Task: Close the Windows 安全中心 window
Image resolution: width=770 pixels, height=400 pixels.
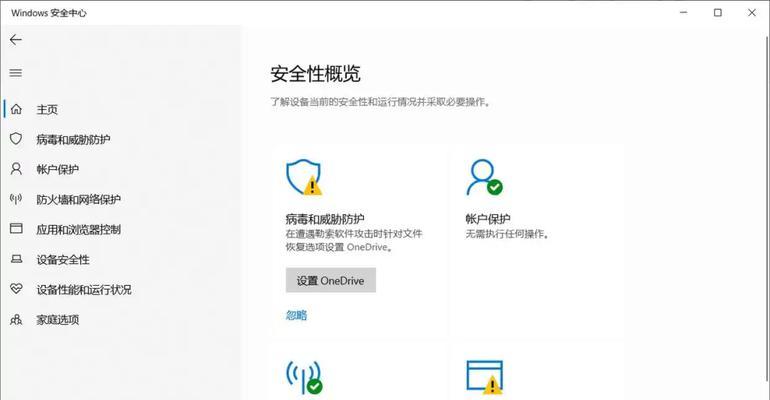Action: [752, 13]
